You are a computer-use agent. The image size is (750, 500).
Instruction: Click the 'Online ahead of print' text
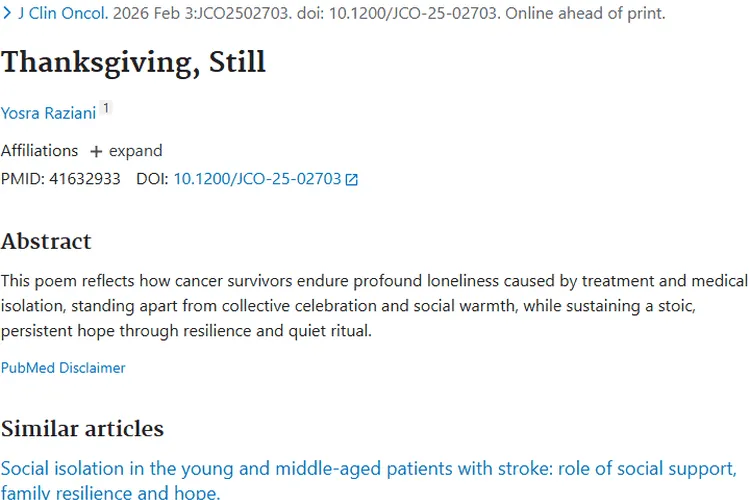tap(593, 14)
